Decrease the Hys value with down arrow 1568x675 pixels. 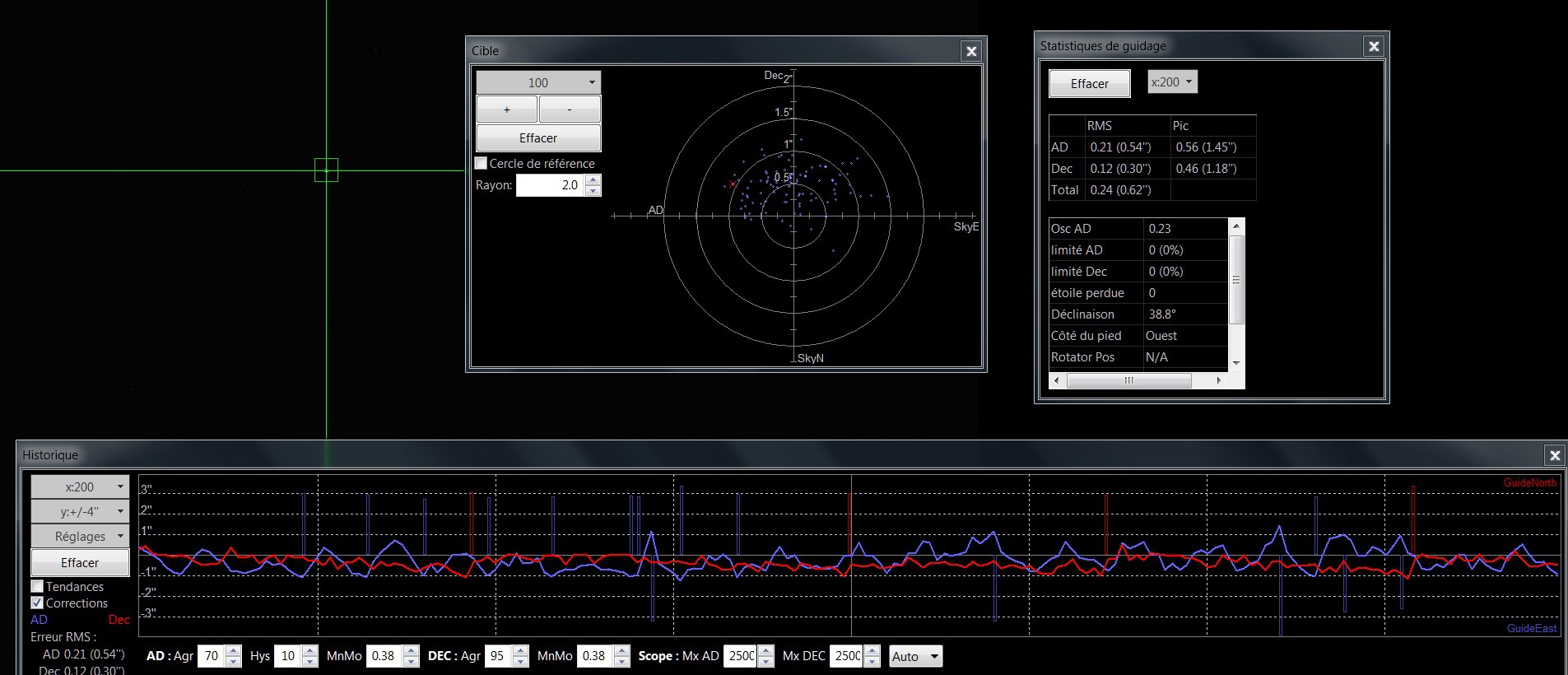pos(310,661)
